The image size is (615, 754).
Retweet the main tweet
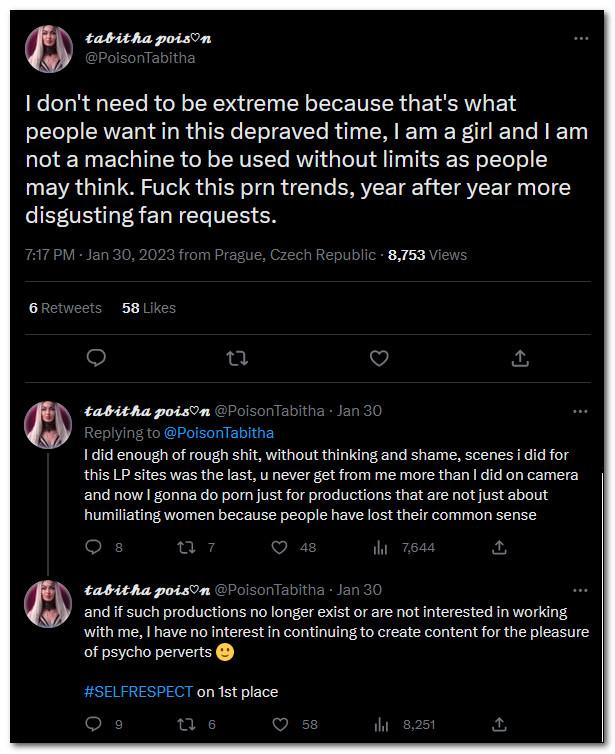coord(237,357)
